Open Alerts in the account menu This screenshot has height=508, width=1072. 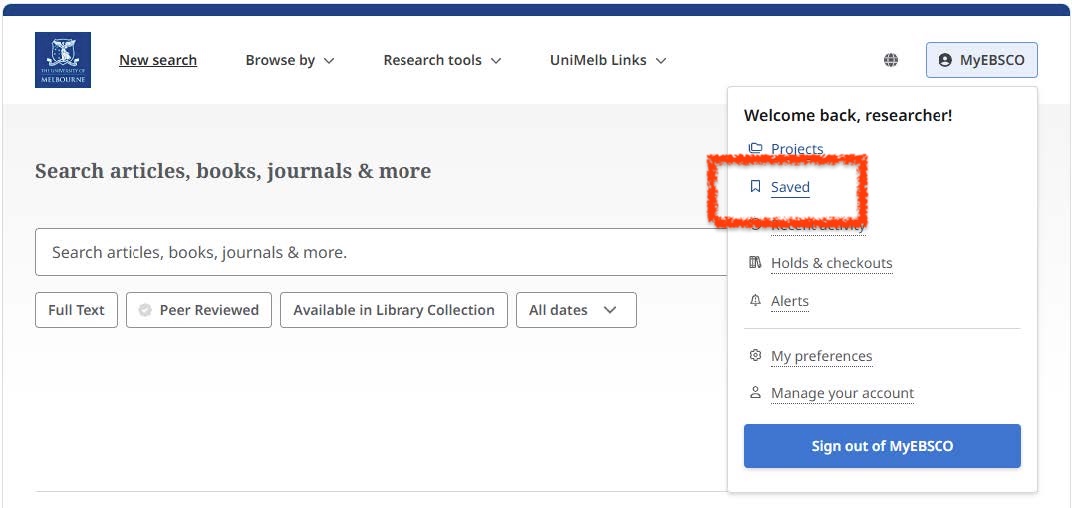pyautogui.click(x=790, y=302)
